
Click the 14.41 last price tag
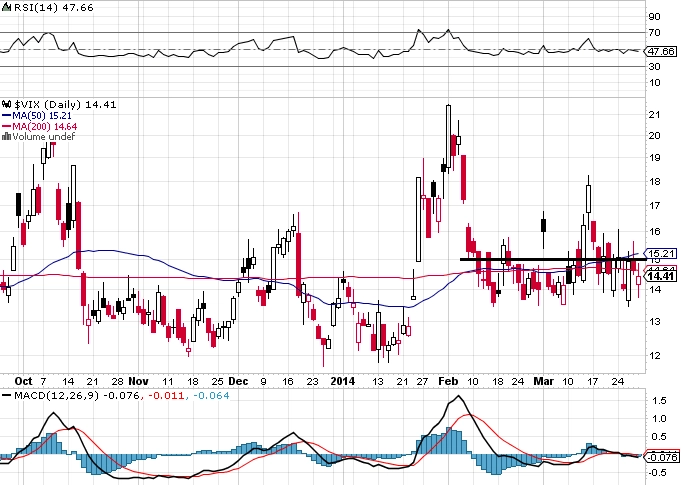click(661, 276)
